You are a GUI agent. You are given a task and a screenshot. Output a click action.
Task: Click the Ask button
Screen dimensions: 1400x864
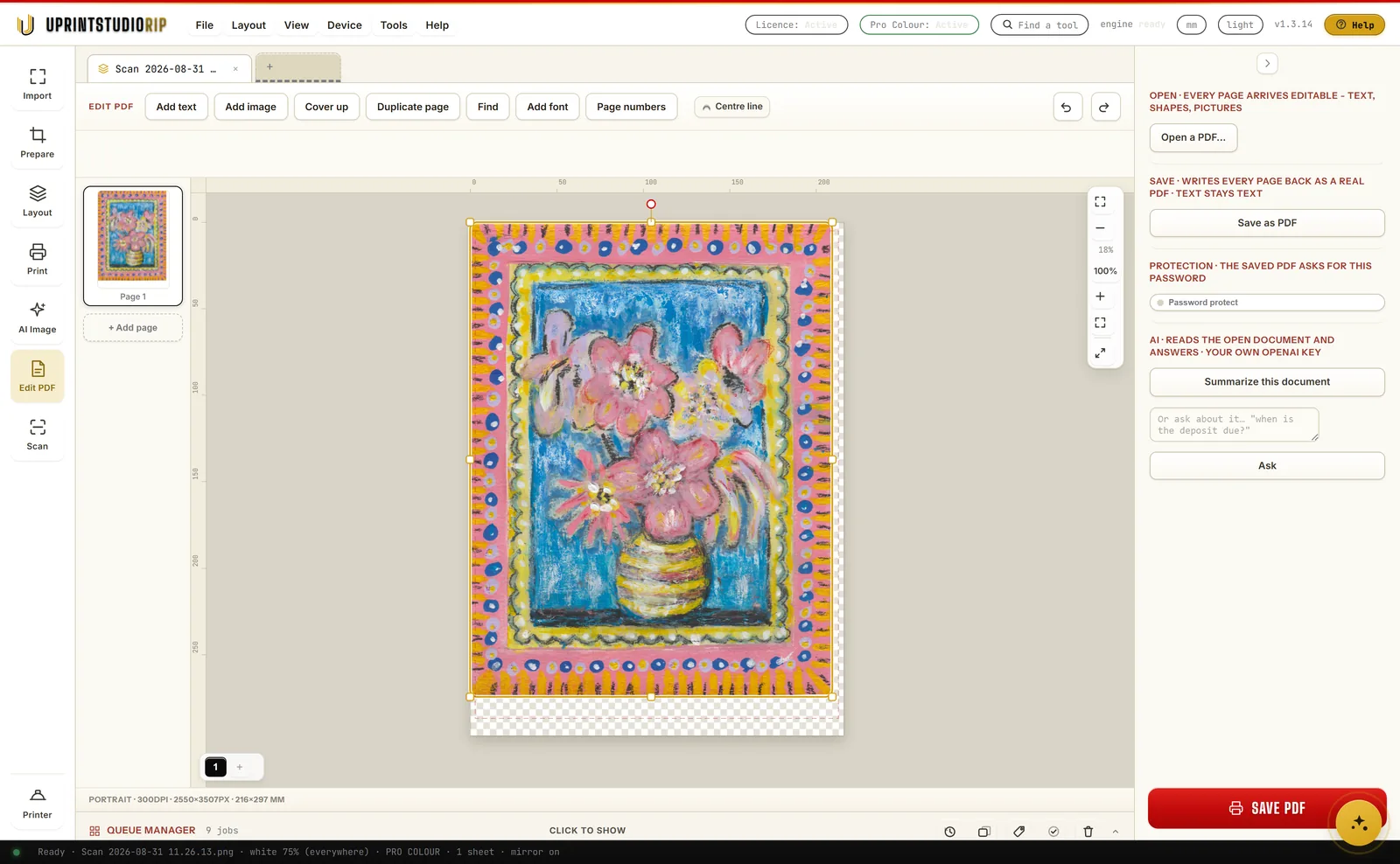(1267, 466)
